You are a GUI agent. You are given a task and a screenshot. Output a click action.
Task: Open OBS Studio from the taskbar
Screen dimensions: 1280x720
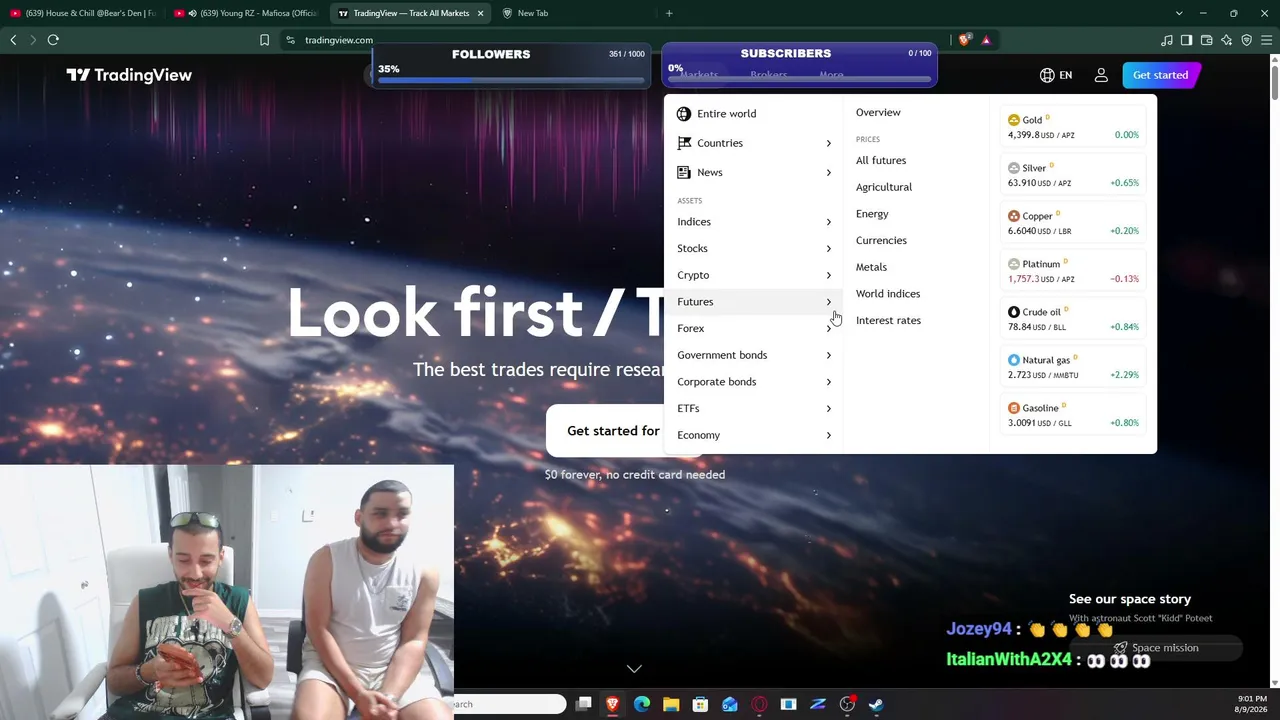click(x=847, y=704)
